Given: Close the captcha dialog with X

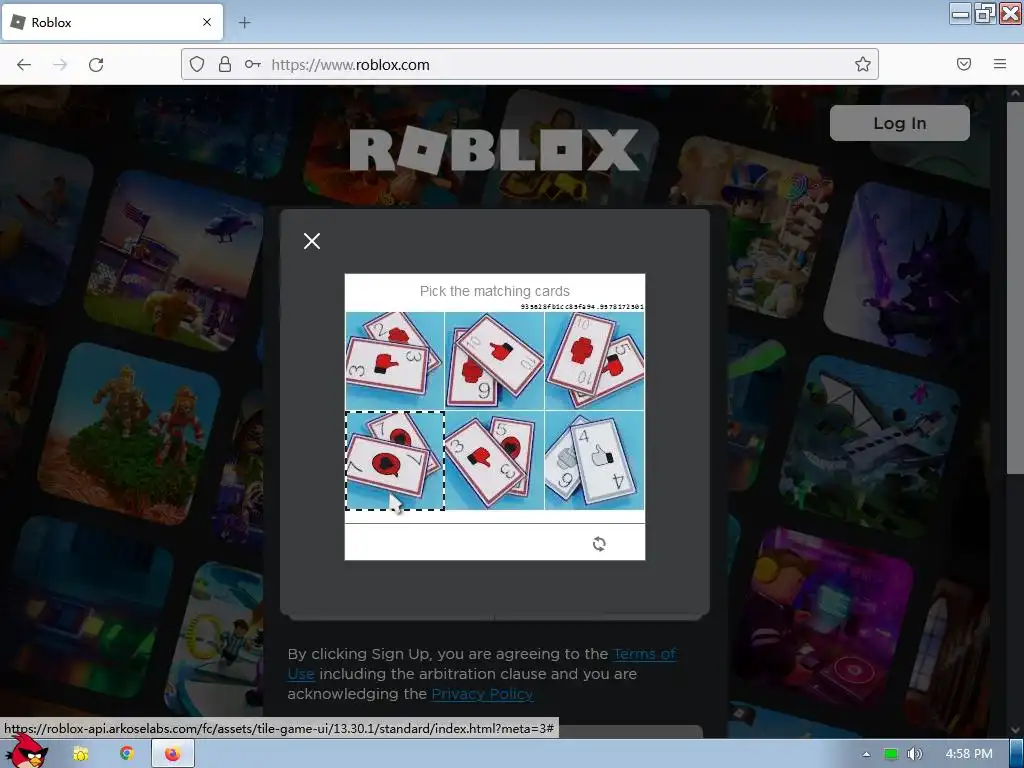Looking at the screenshot, I should pos(312,241).
